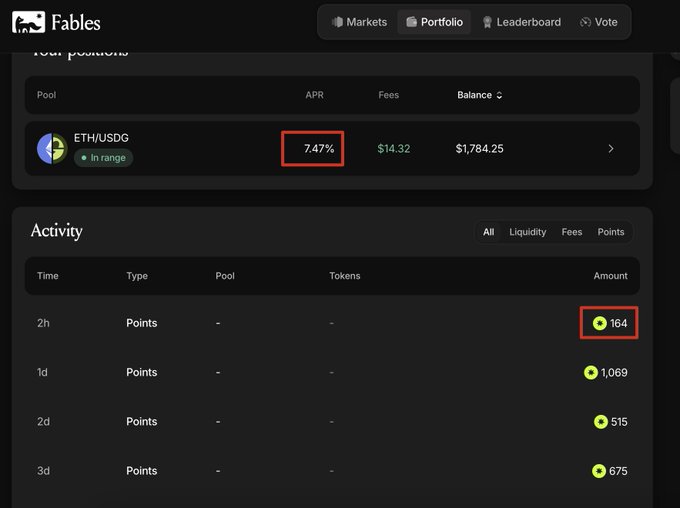
Task: Select the $1,784.25 balance value
Action: (479, 148)
